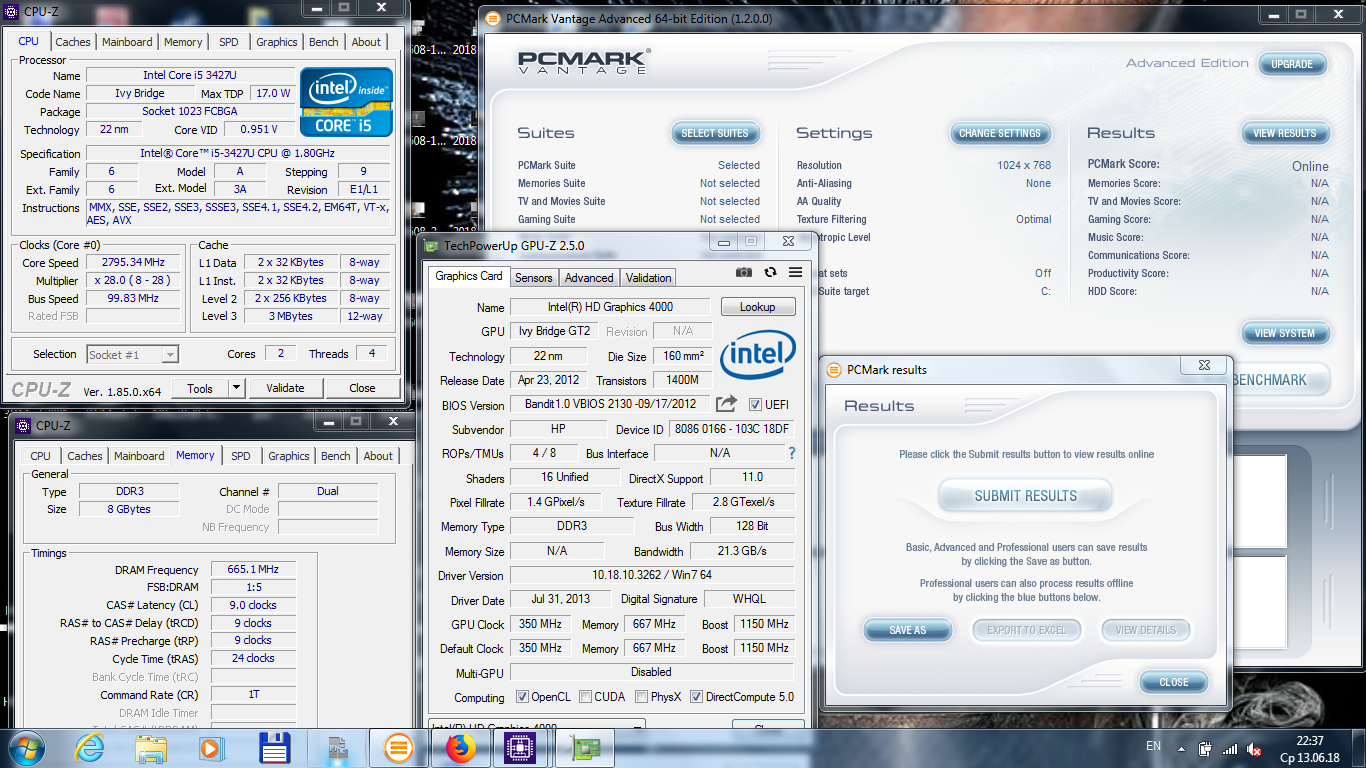Take a GPU-Z screenshot with the camera icon
This screenshot has width=1366, height=768.
(x=744, y=272)
